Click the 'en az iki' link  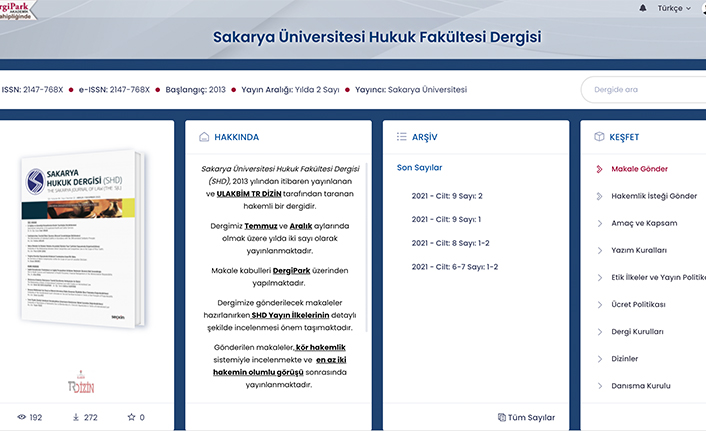pos(331,360)
